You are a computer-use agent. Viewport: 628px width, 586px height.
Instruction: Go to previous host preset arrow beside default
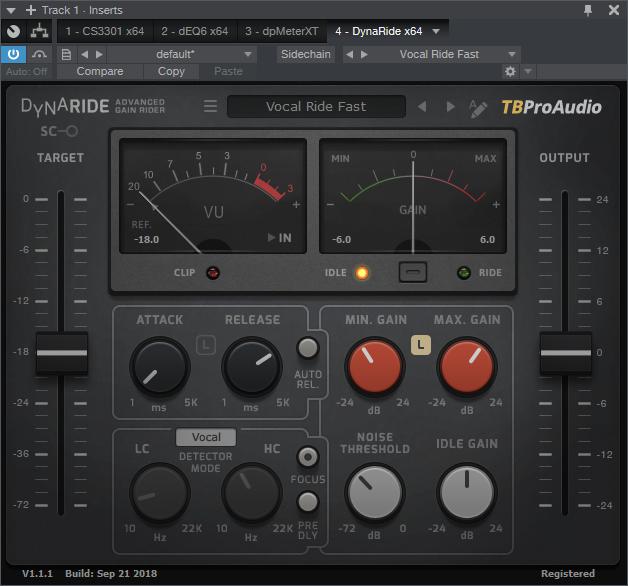coord(85,54)
